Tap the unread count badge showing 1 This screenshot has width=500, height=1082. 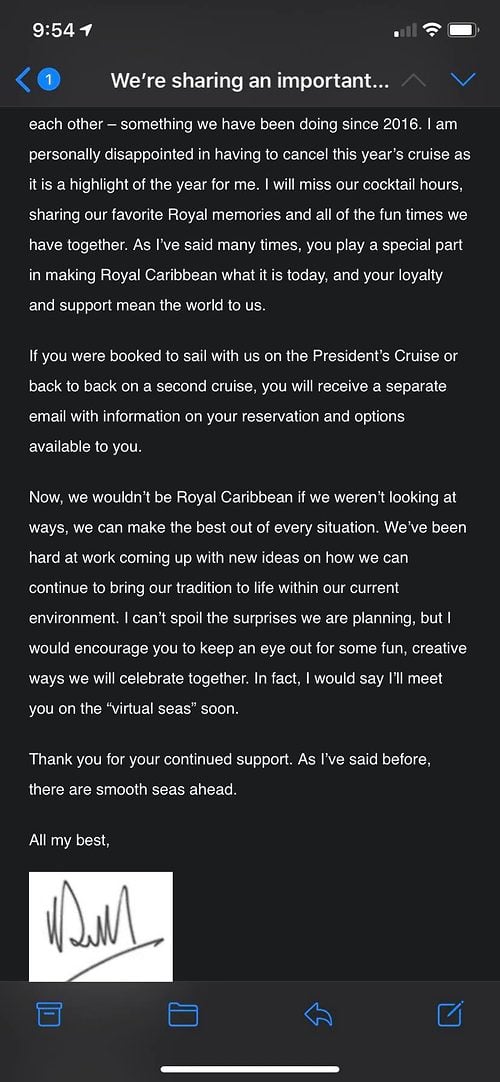[x=48, y=81]
